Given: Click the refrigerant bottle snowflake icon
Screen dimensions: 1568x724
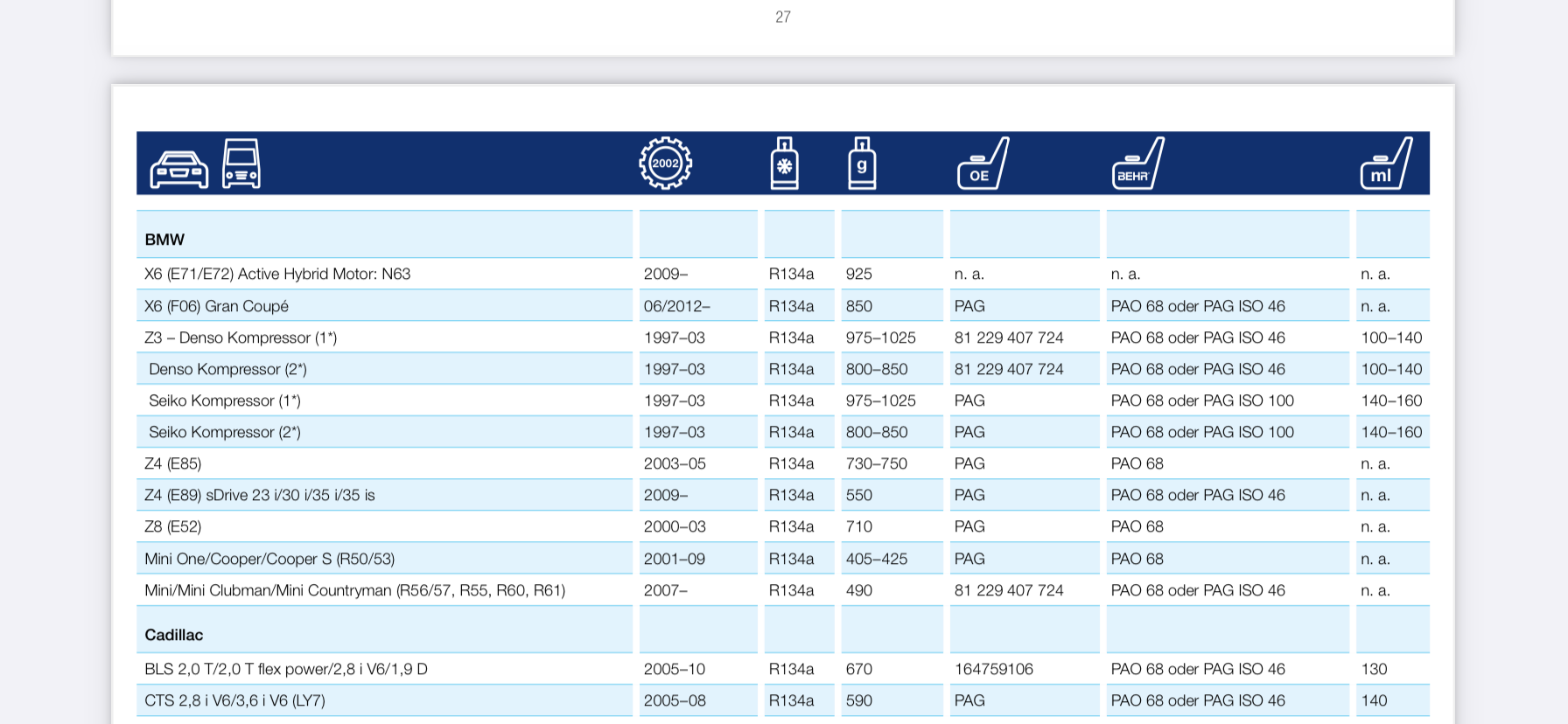Looking at the screenshot, I should tap(784, 164).
